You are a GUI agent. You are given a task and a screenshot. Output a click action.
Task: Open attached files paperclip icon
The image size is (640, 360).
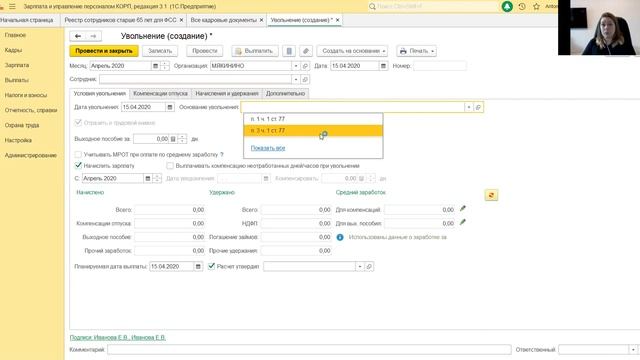306,51
